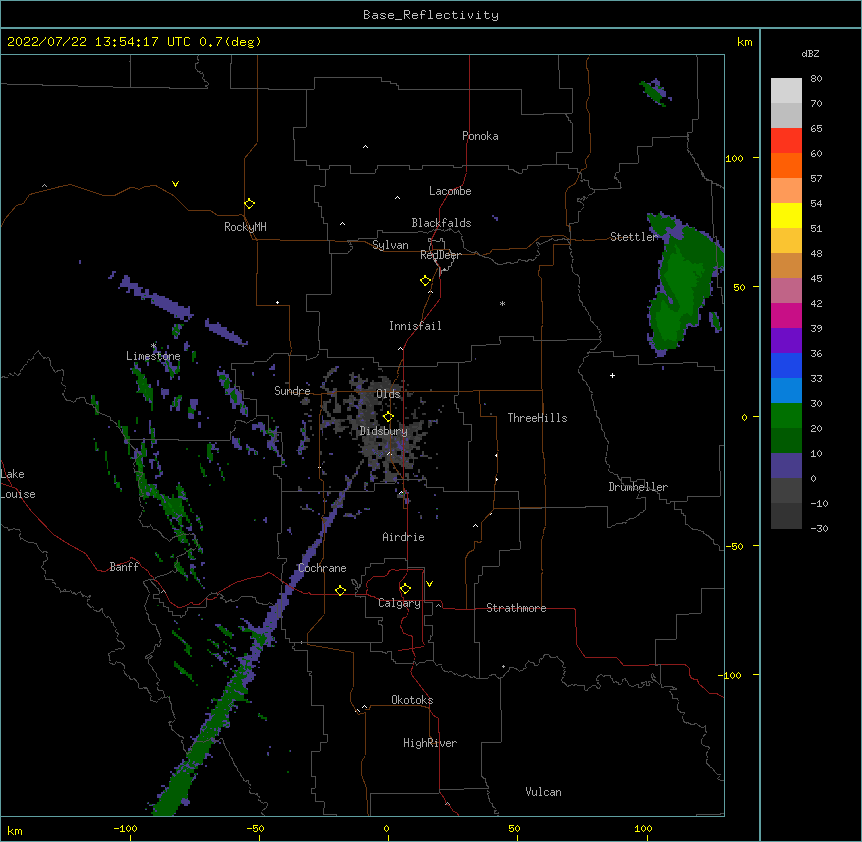This screenshot has width=862, height=842.
Task: Select the 80 dBZ white legend swatch
Action: point(786,91)
